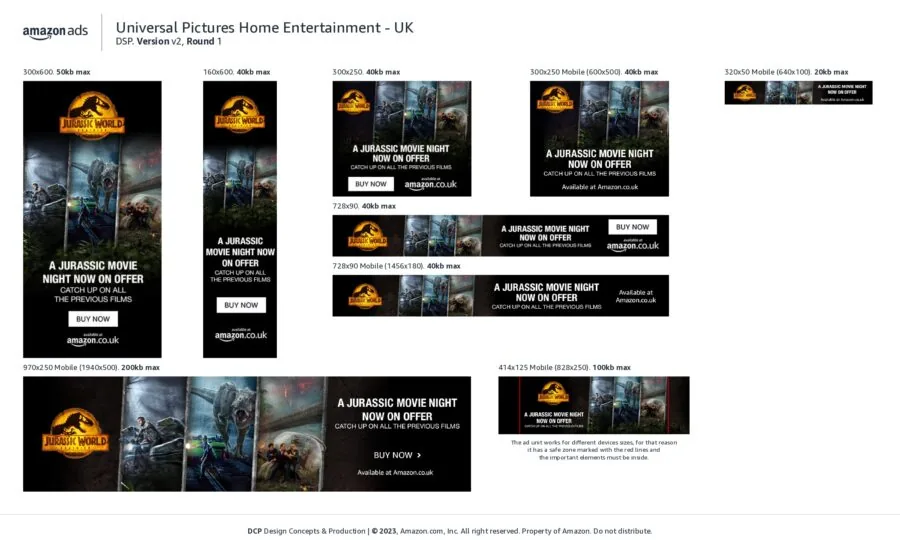This screenshot has height=546, width=900.
Task: Click Jurassic World logo in 970x250 banner
Action: coord(75,433)
